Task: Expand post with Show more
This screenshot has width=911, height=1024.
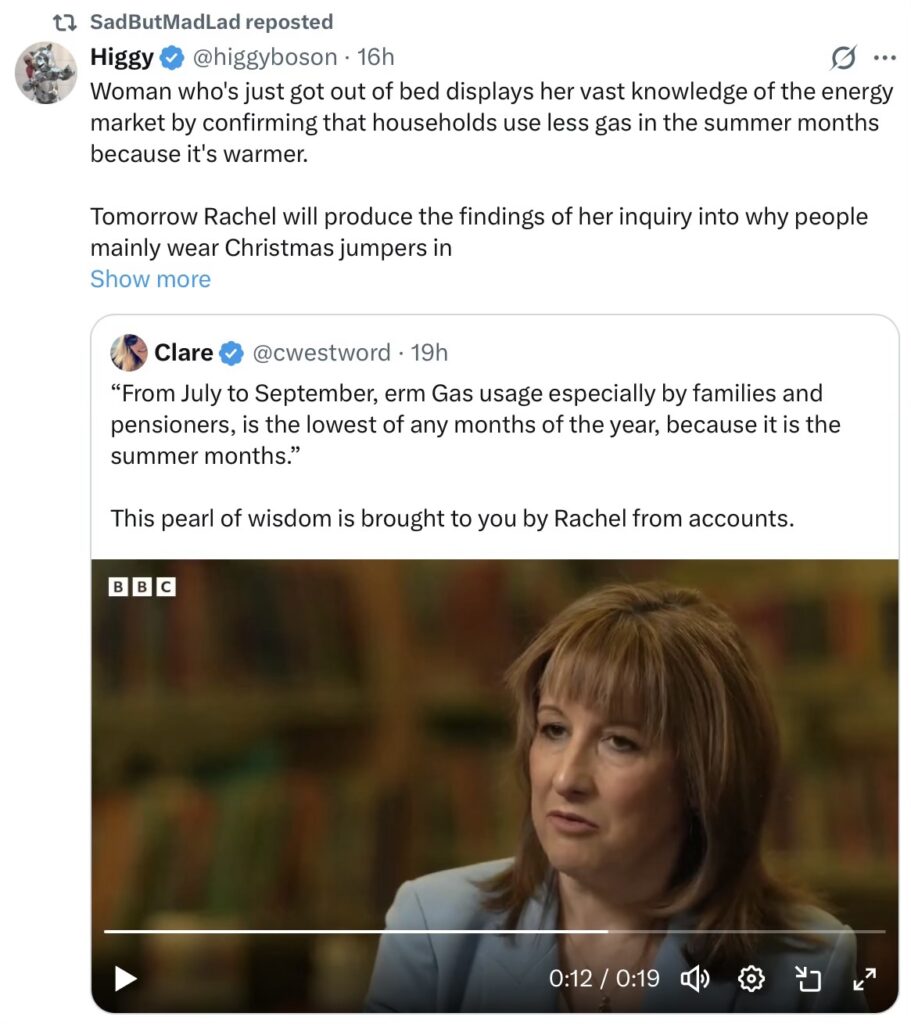Action: 150,279
